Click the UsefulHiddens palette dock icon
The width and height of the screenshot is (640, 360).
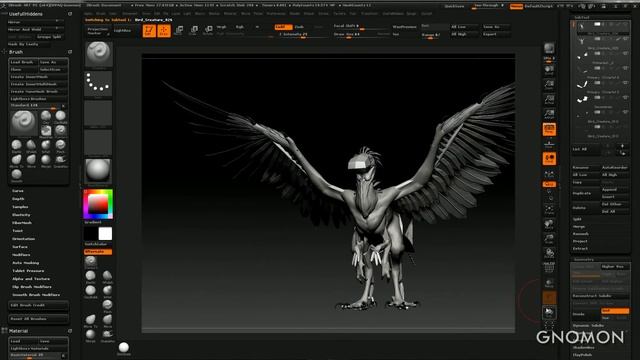(x=70, y=14)
